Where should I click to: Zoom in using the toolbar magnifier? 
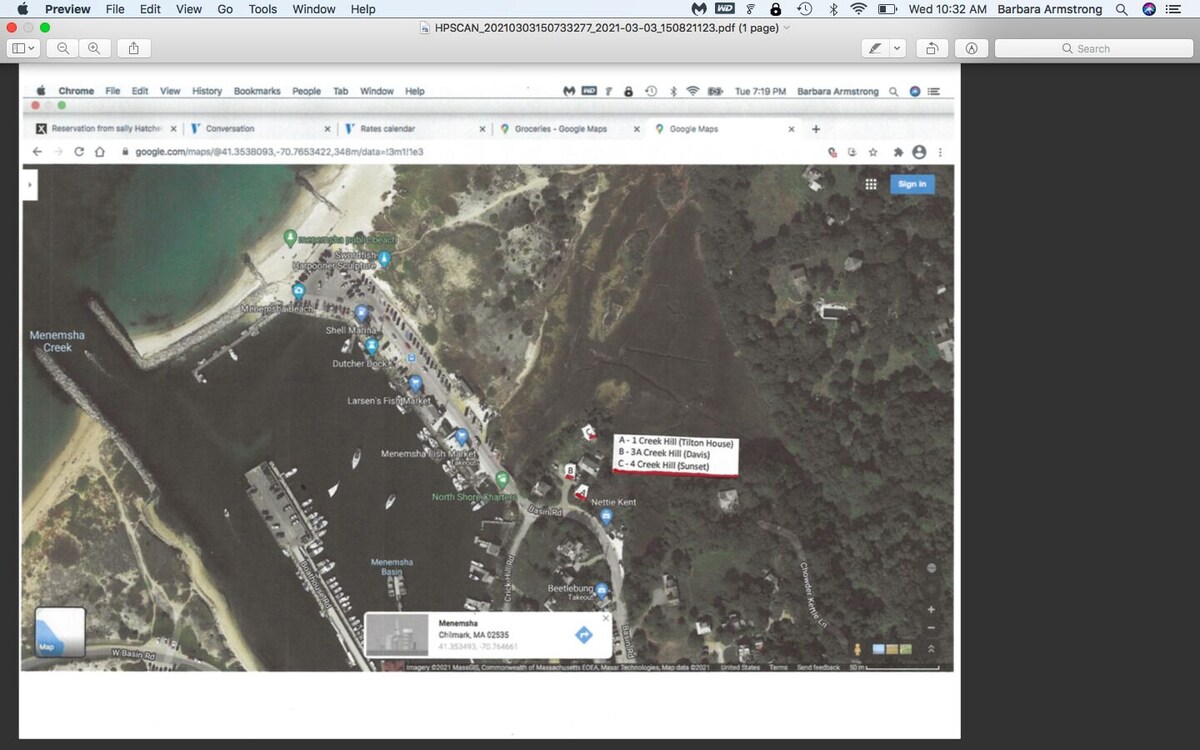[x=94, y=48]
